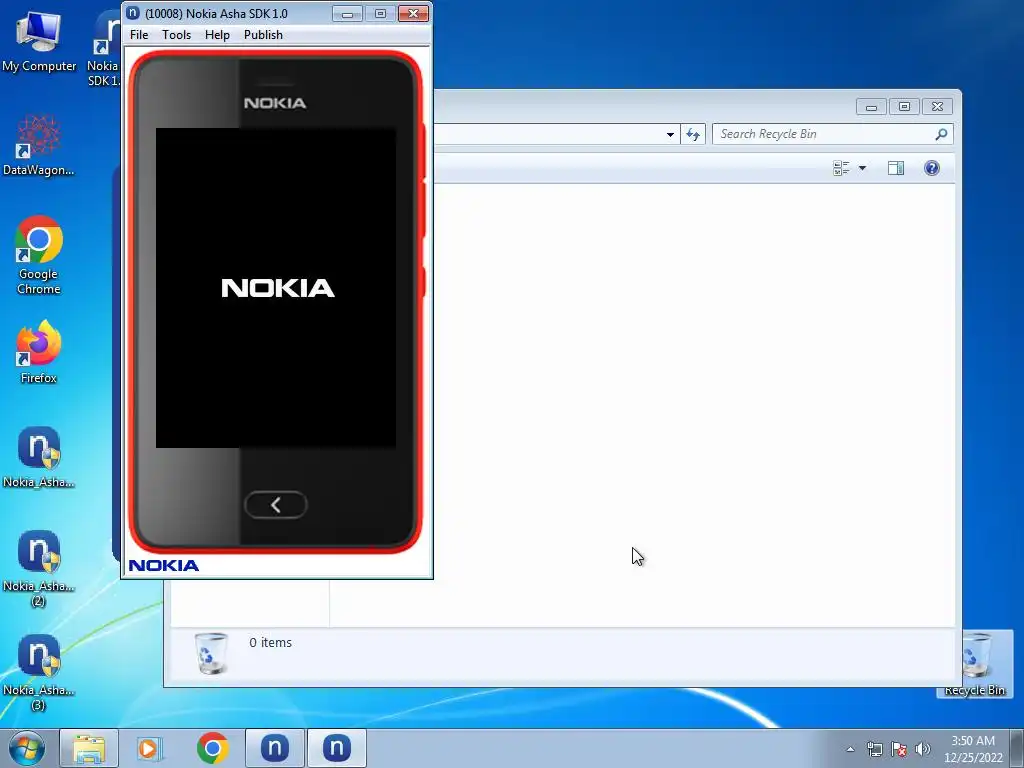Tap the back button on the emulated phone
This screenshot has height=768, width=1024.
276,505
